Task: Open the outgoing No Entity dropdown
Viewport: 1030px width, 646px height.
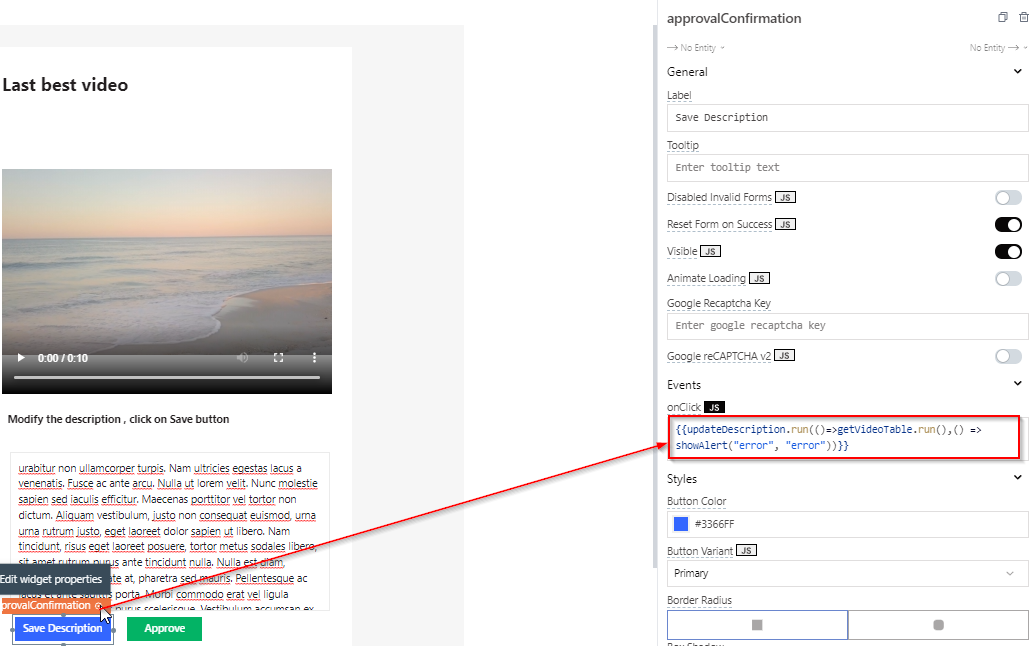Action: (x=998, y=47)
